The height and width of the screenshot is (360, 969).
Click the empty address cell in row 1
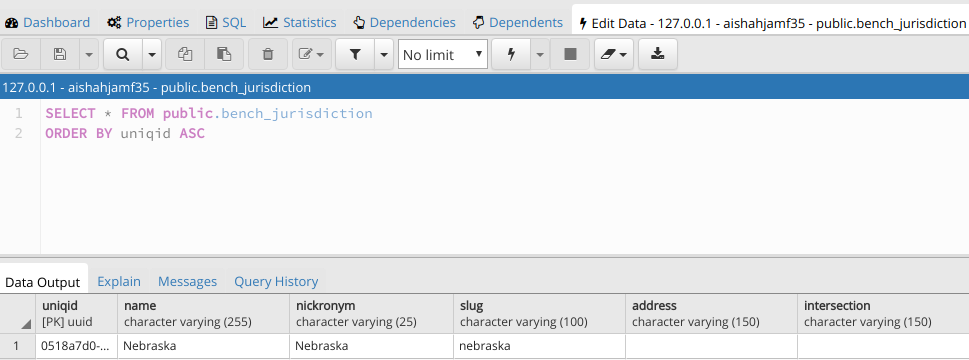pyautogui.click(x=711, y=346)
